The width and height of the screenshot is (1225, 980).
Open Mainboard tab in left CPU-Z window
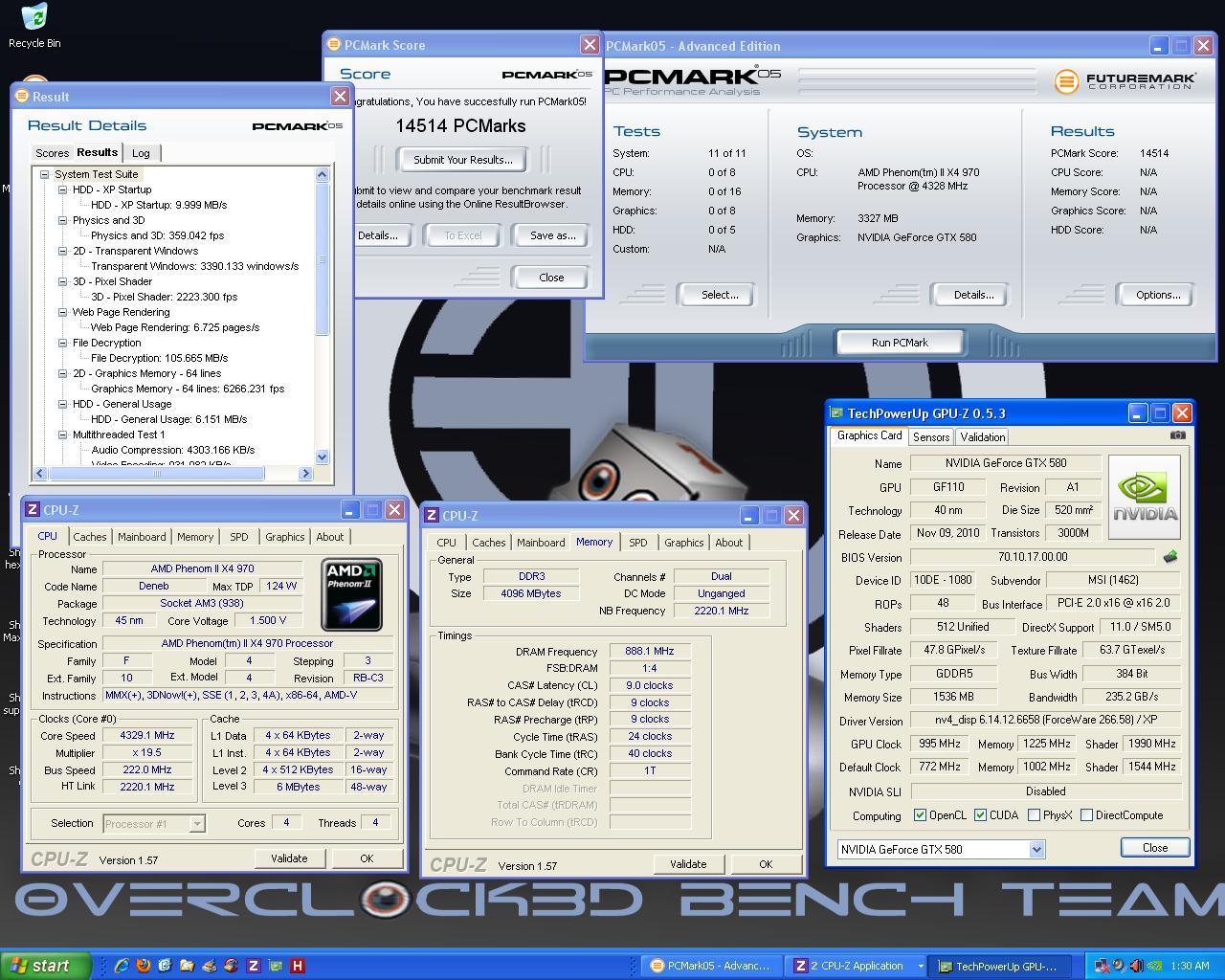click(142, 537)
